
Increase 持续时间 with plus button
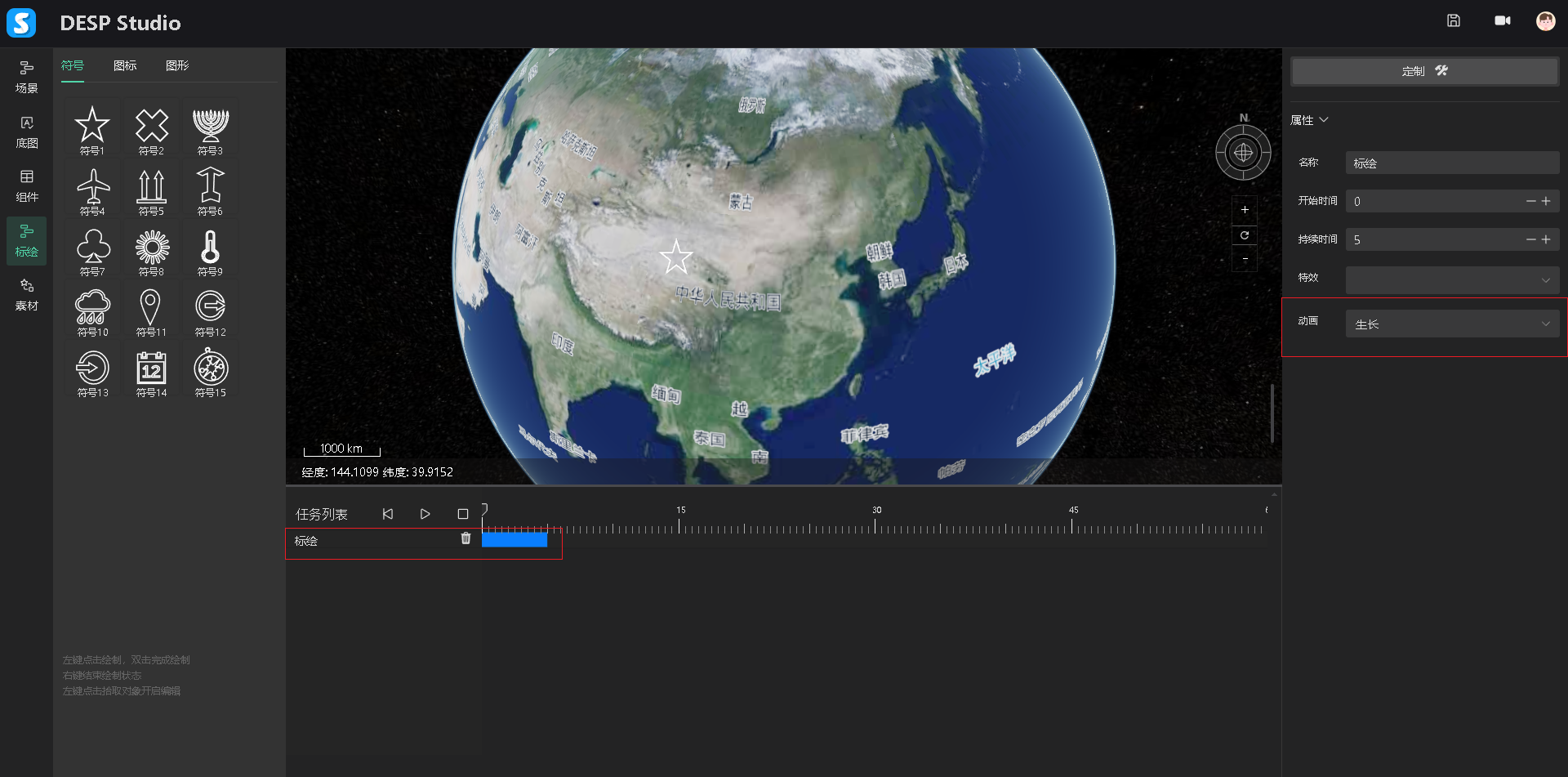click(1546, 239)
